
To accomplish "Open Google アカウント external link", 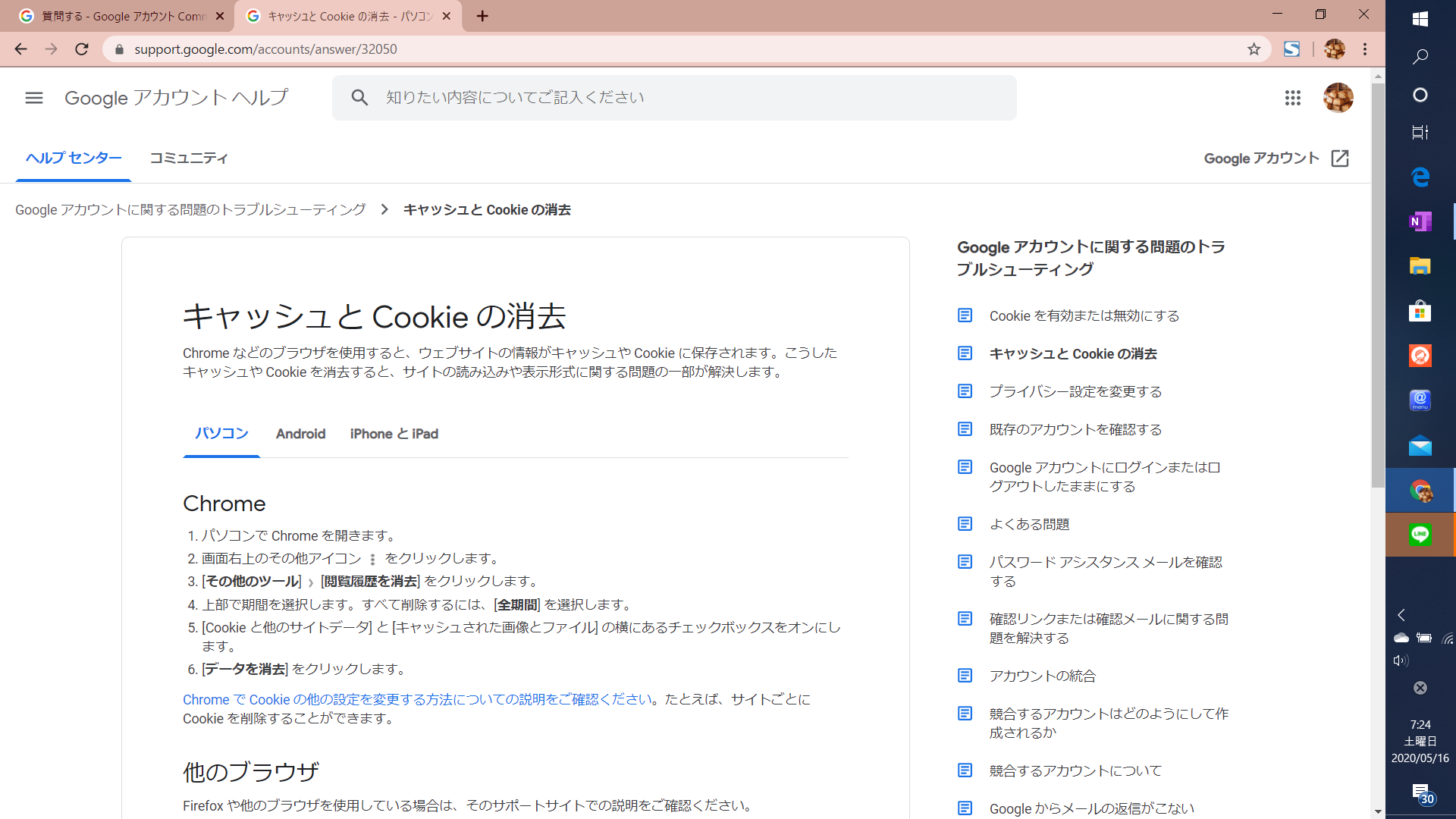I will click(1277, 158).
